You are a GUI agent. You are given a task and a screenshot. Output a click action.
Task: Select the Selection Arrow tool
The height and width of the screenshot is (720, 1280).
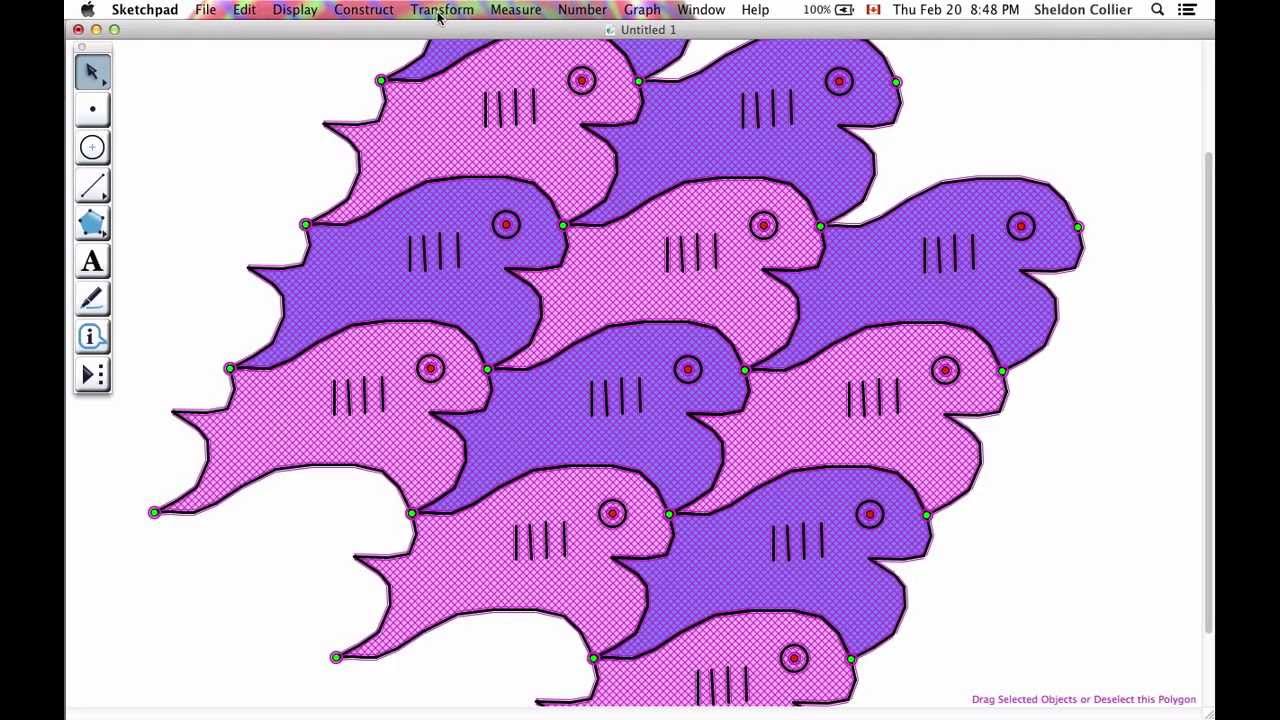pos(92,72)
